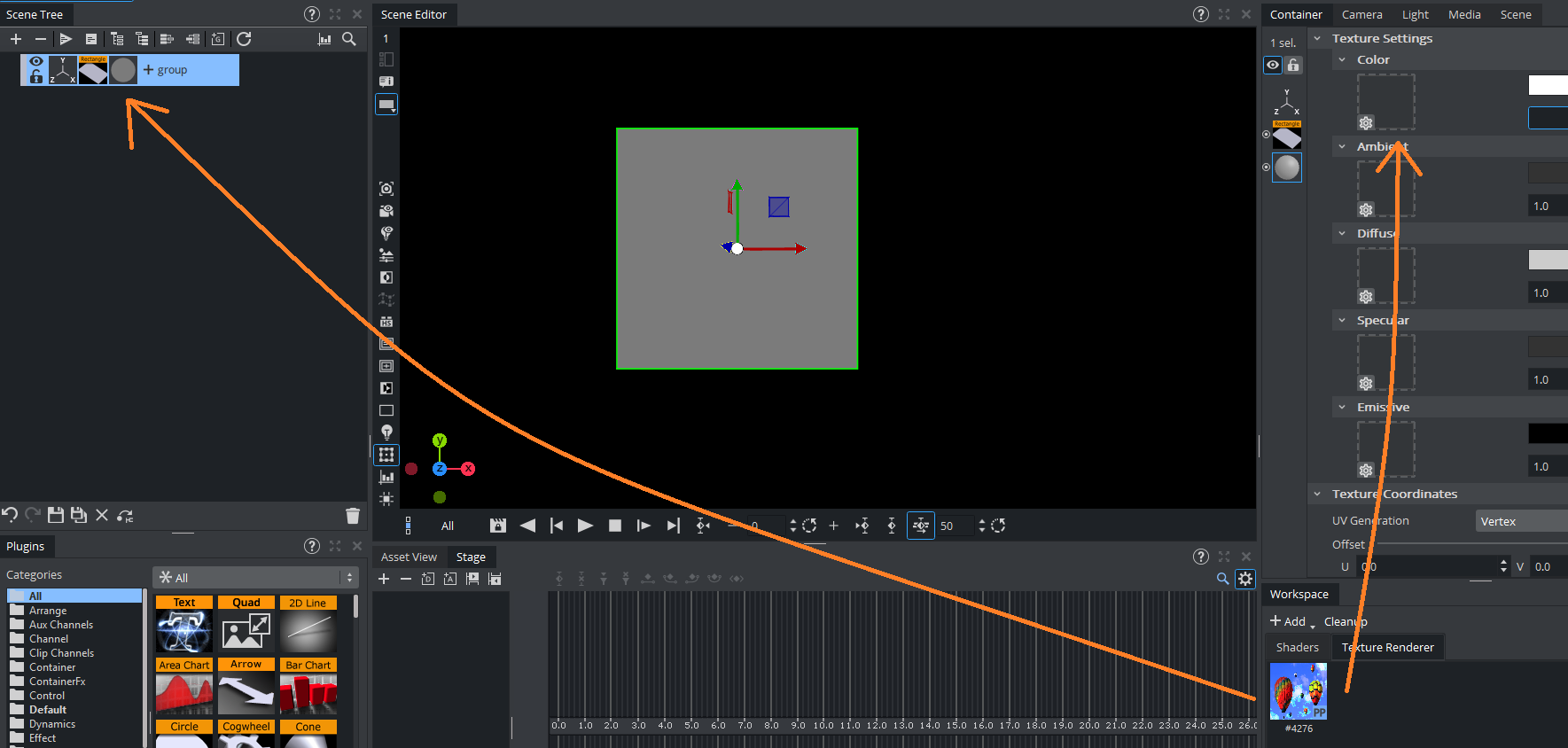Click the collapse tree icon in Scene Tree toolbar
The image size is (1568, 748).
pos(142,39)
